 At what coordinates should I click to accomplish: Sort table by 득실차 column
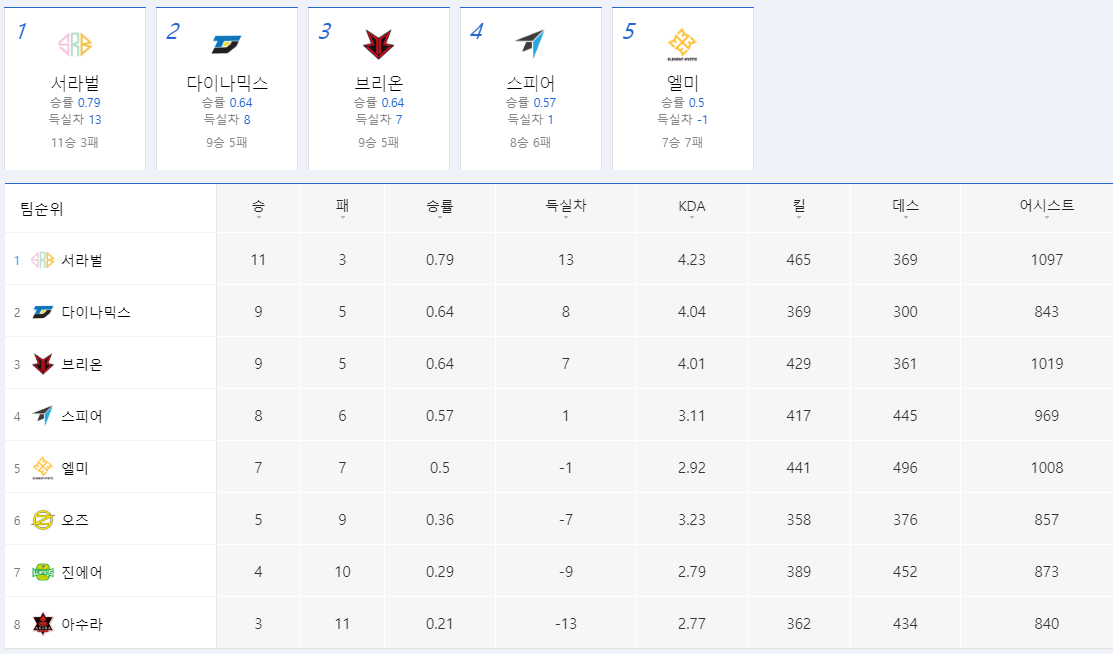(566, 207)
